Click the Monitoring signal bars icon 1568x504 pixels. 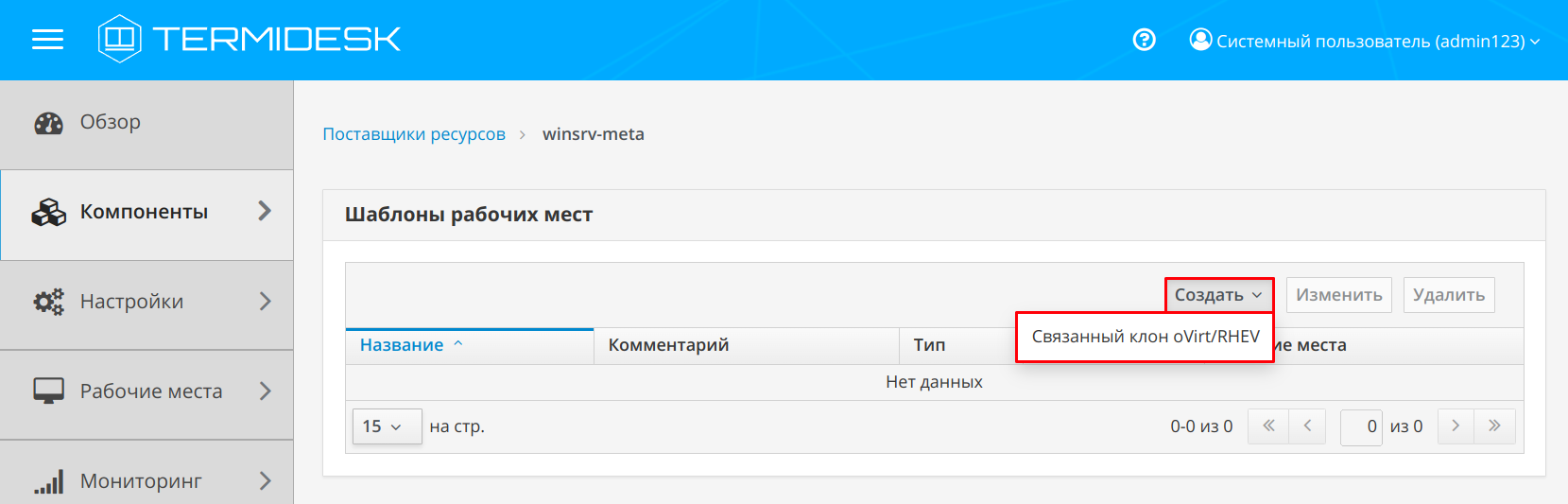[x=48, y=481]
